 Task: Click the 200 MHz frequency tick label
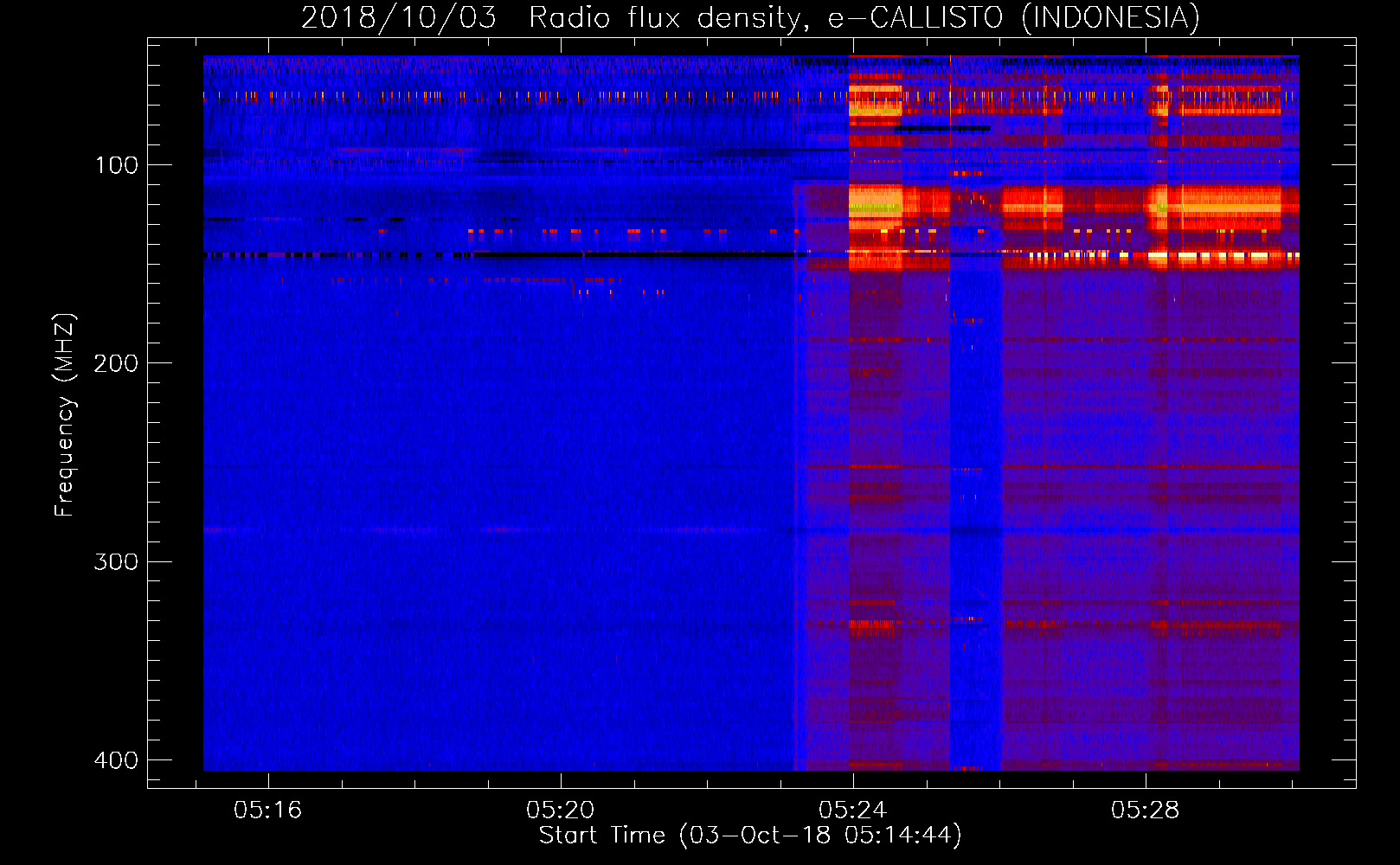116,363
